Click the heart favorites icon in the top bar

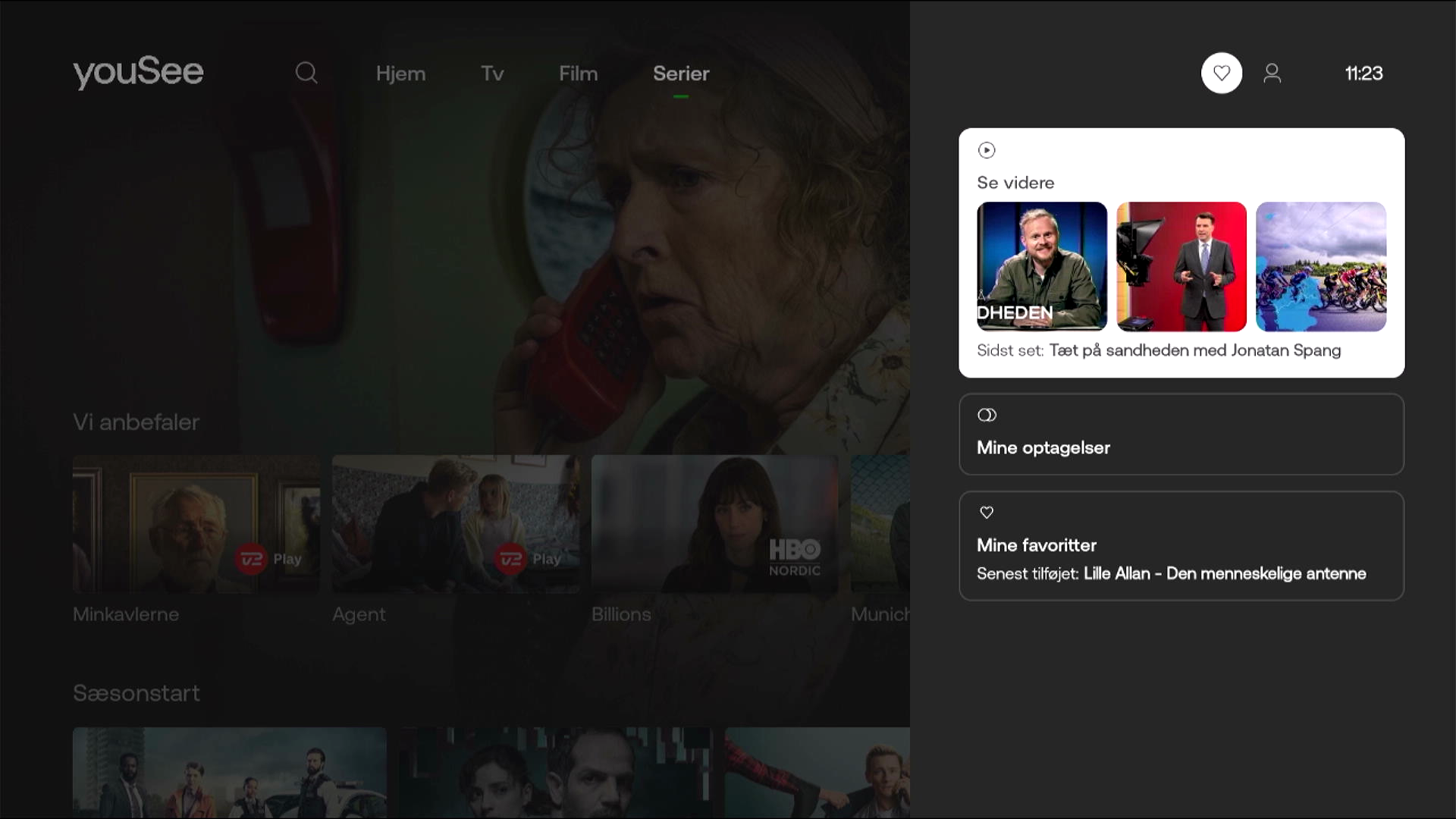click(1221, 73)
